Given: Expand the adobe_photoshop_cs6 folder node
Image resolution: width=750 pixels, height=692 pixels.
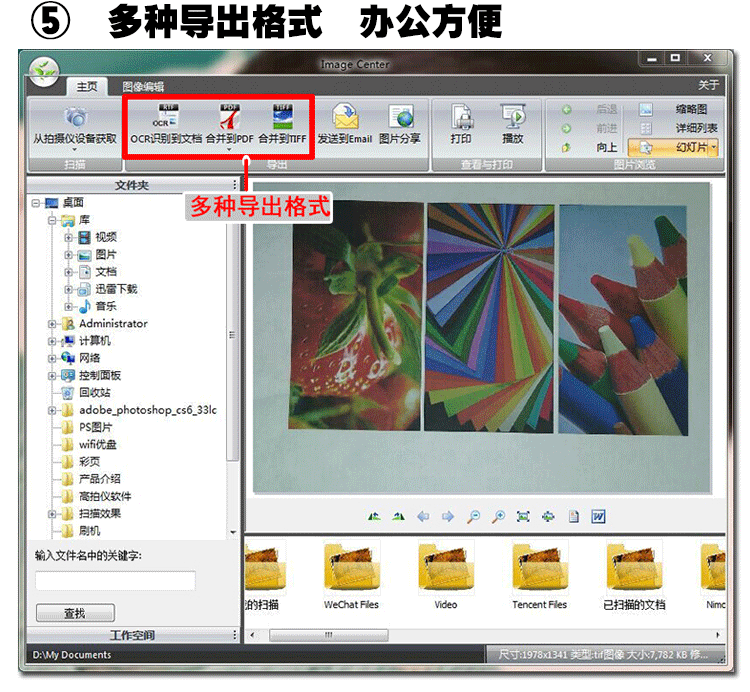Looking at the screenshot, I should pos(52,410).
